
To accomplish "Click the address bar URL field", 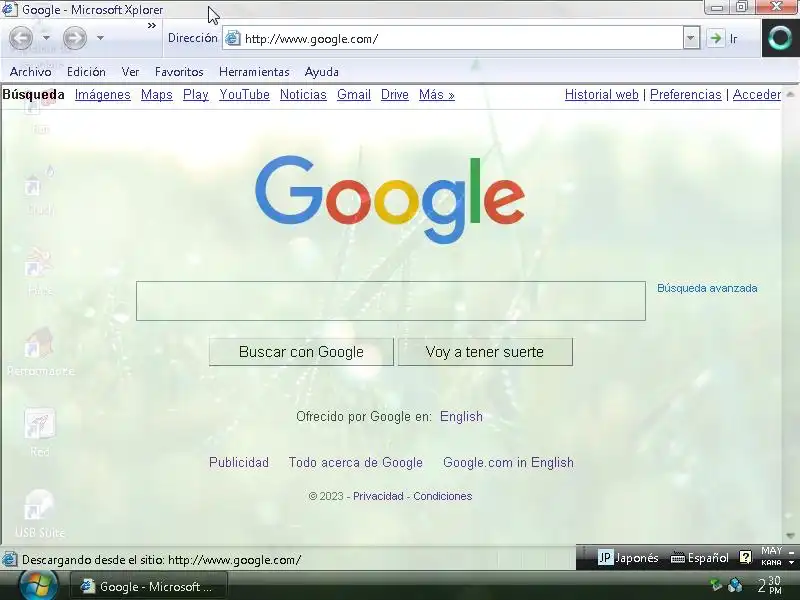I will tap(462, 39).
